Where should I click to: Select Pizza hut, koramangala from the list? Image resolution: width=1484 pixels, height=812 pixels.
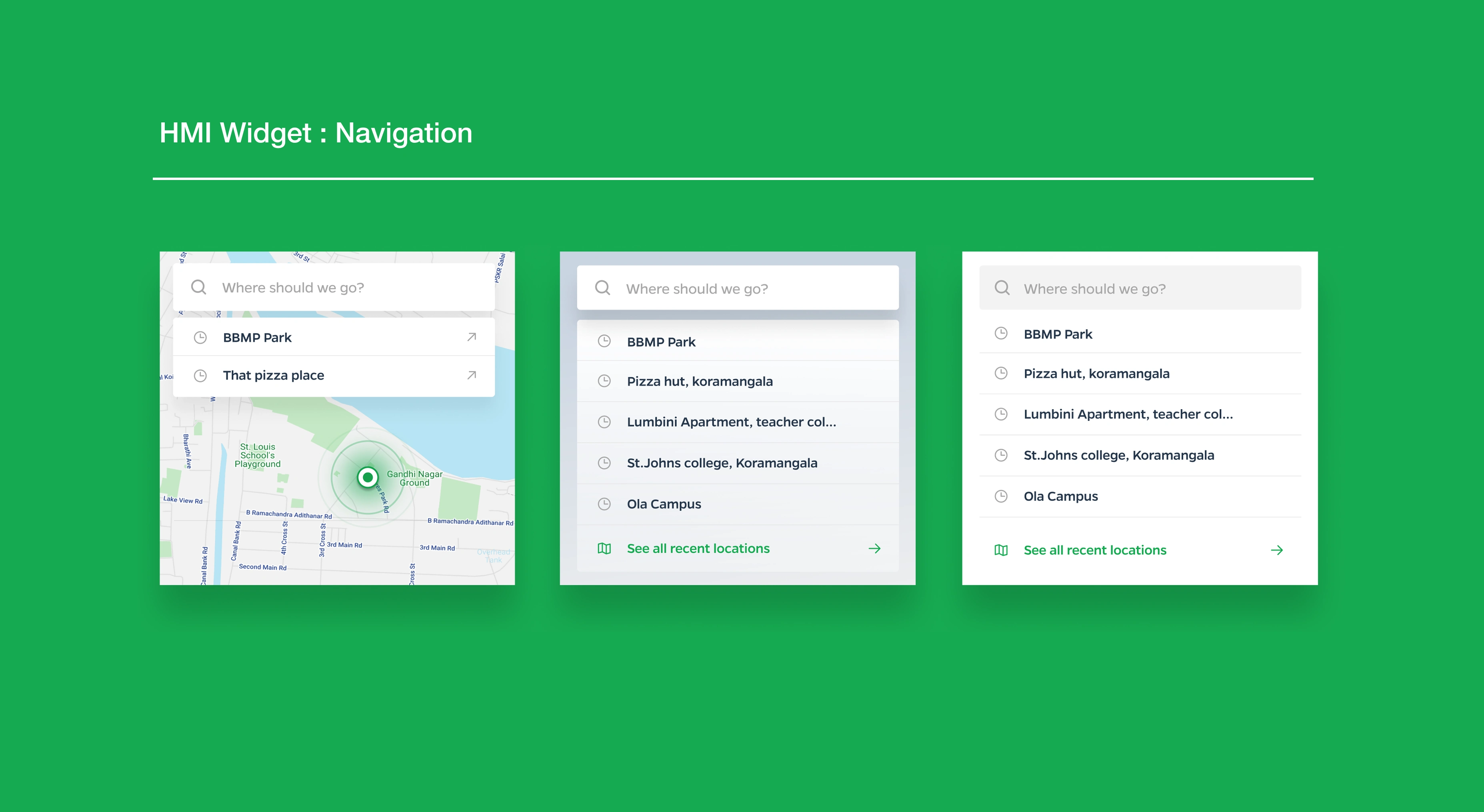pos(699,381)
